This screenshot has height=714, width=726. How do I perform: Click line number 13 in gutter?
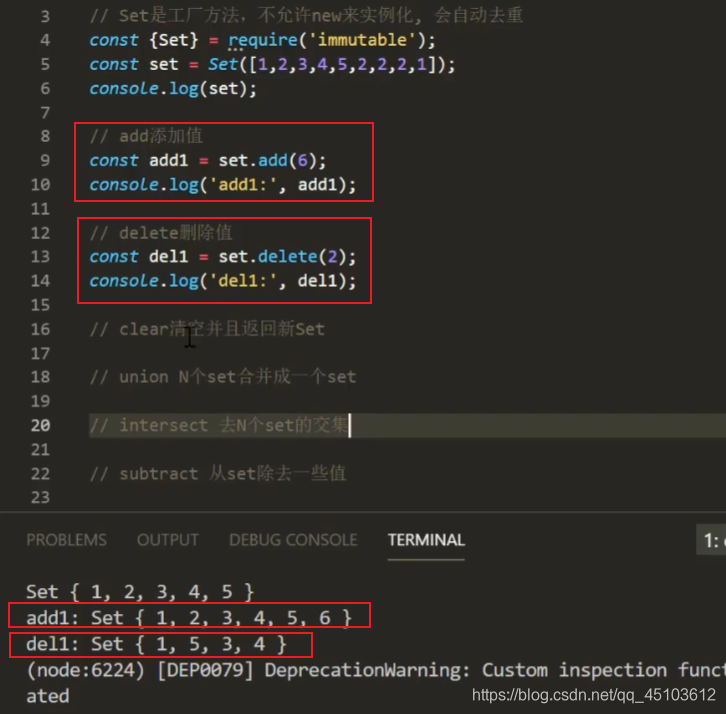point(40,257)
